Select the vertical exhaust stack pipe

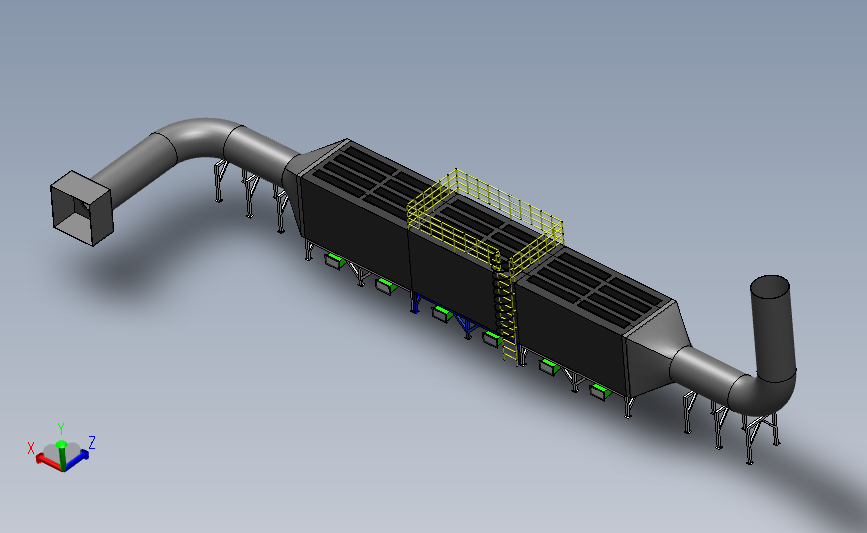point(773,328)
